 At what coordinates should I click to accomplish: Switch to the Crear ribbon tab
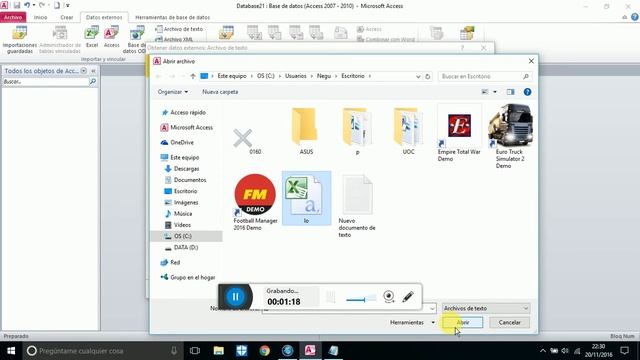pos(67,17)
